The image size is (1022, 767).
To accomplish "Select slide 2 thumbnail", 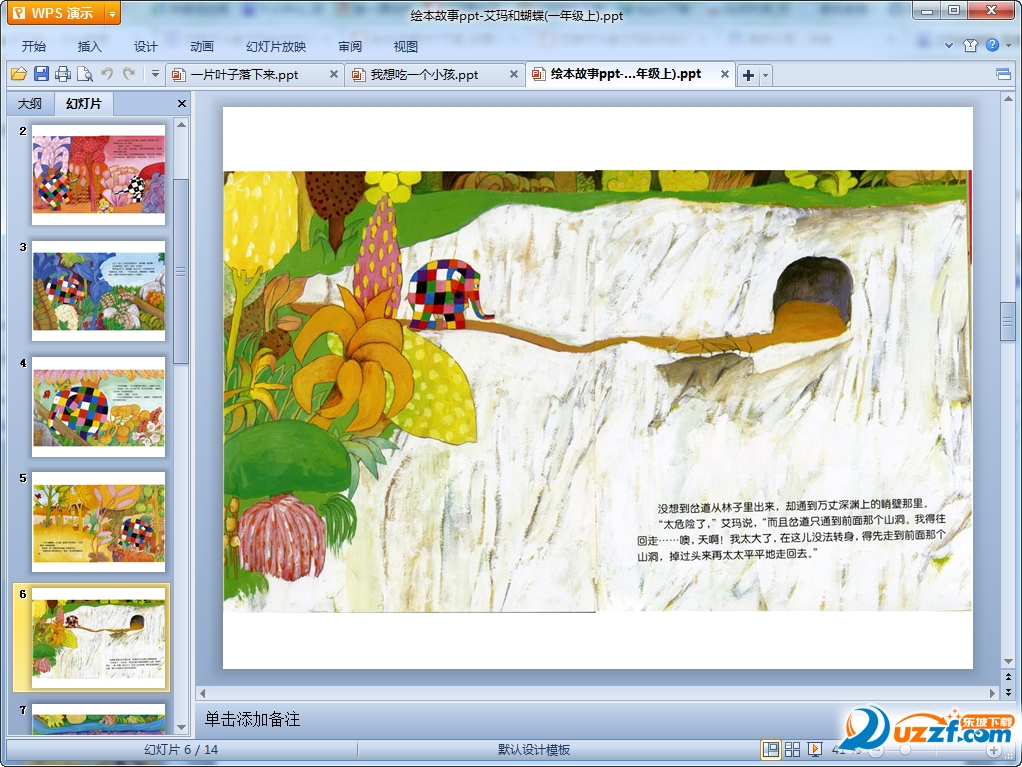I will pyautogui.click(x=98, y=175).
